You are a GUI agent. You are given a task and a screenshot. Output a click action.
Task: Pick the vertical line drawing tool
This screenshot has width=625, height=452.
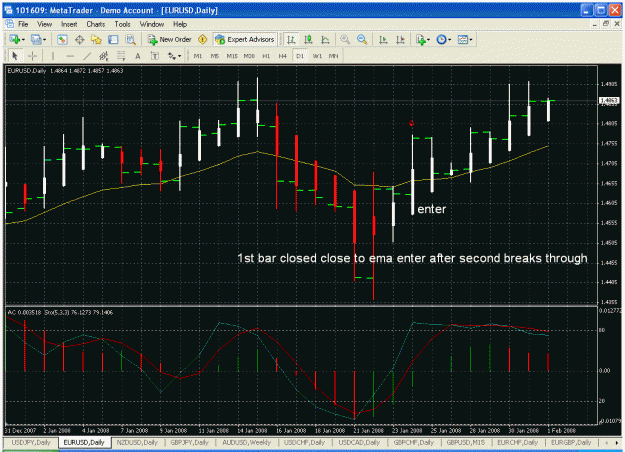pyautogui.click(x=53, y=56)
